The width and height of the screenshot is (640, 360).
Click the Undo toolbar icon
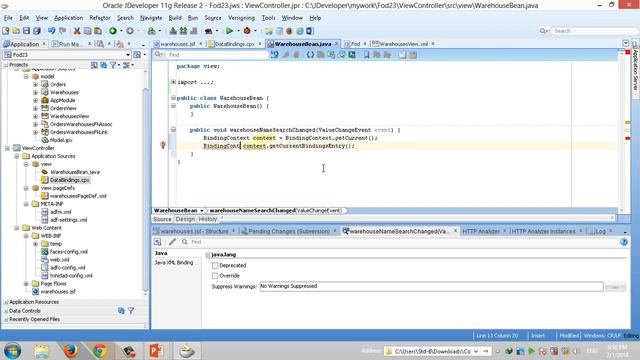[x=51, y=31]
